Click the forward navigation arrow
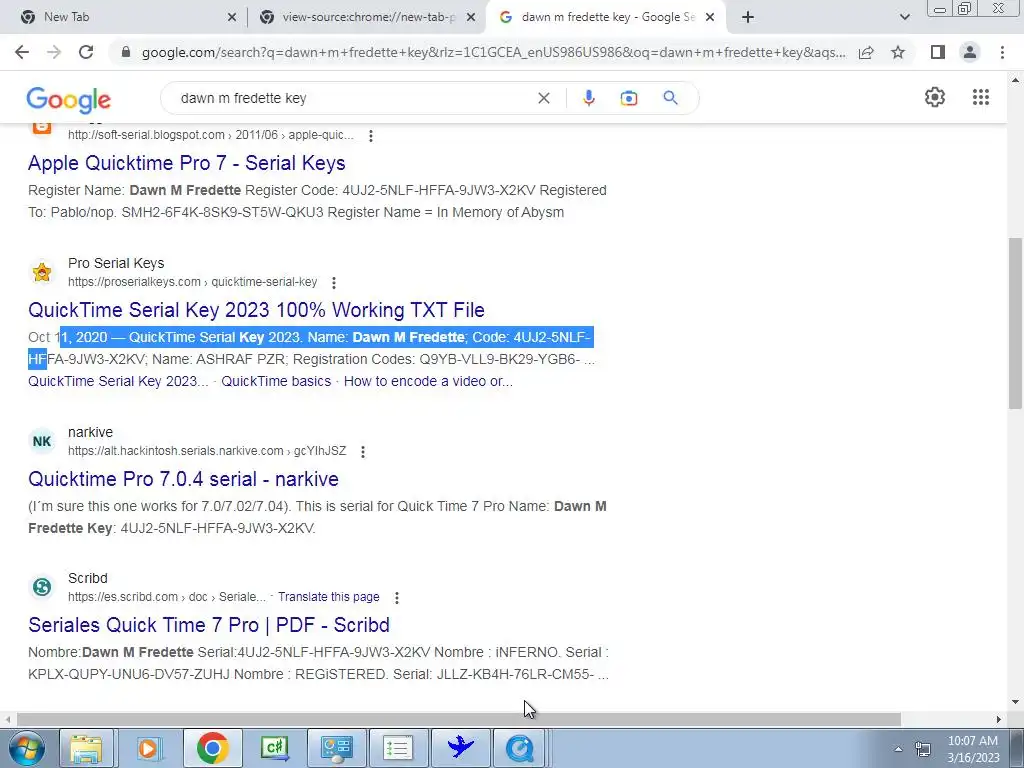The width and height of the screenshot is (1024, 768). pos(54,52)
